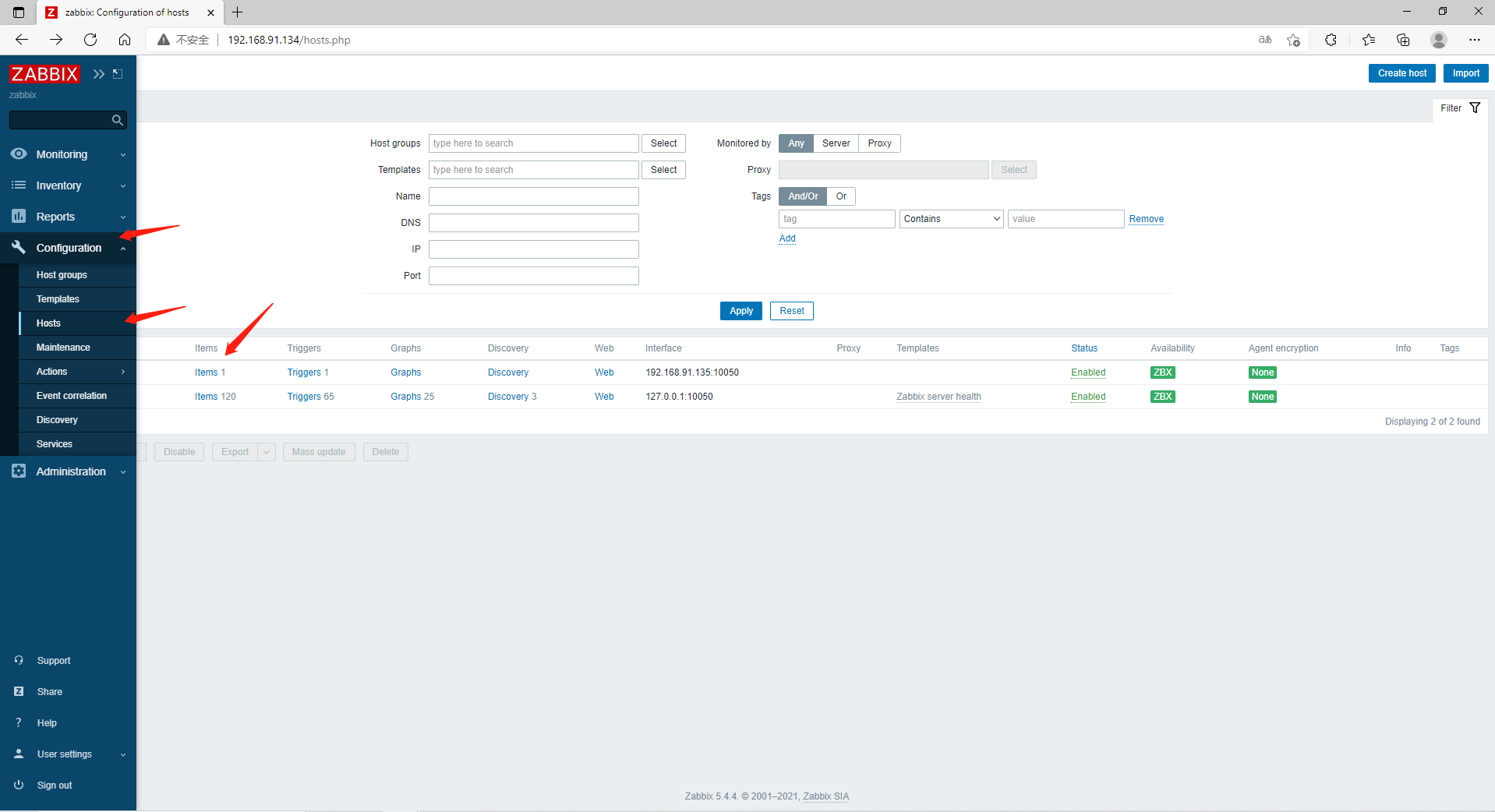Open Maintenance menu item
Image resolution: width=1495 pixels, height=812 pixels.
point(78,348)
